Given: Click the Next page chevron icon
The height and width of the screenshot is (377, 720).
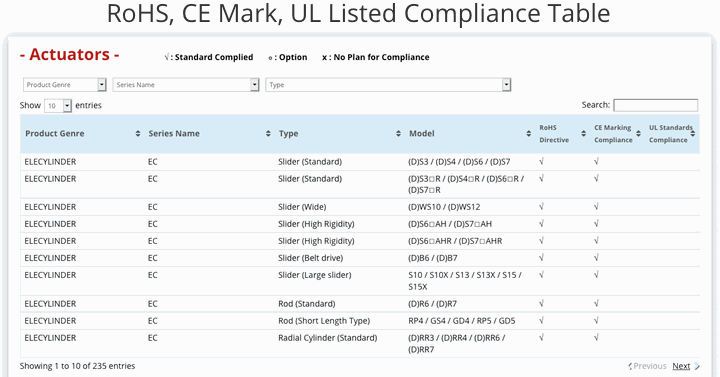Looking at the screenshot, I should (697, 366).
